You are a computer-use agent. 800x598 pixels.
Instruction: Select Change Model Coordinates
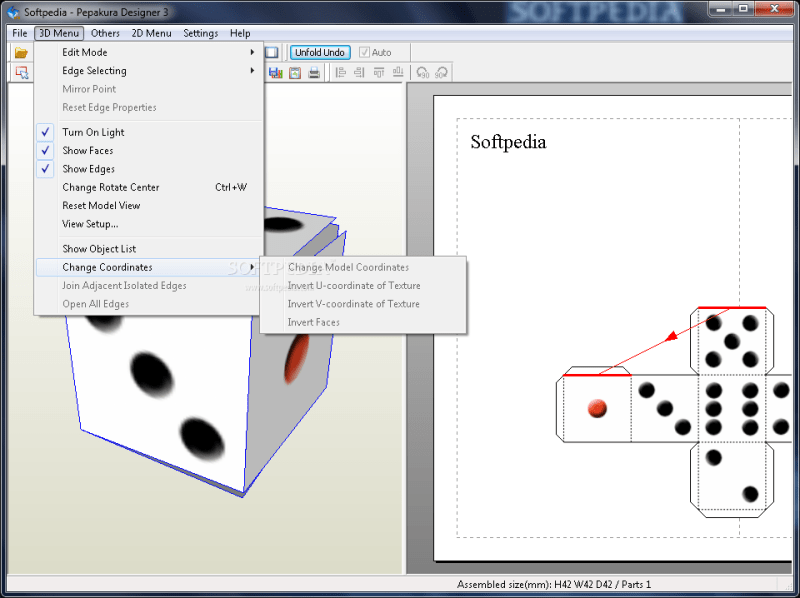(363, 267)
